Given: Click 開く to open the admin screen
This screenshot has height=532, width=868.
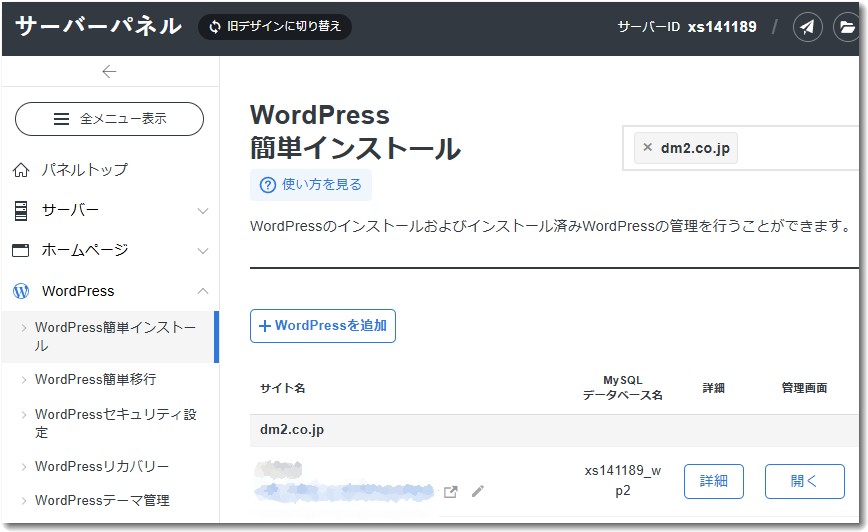Looking at the screenshot, I should 804,481.
